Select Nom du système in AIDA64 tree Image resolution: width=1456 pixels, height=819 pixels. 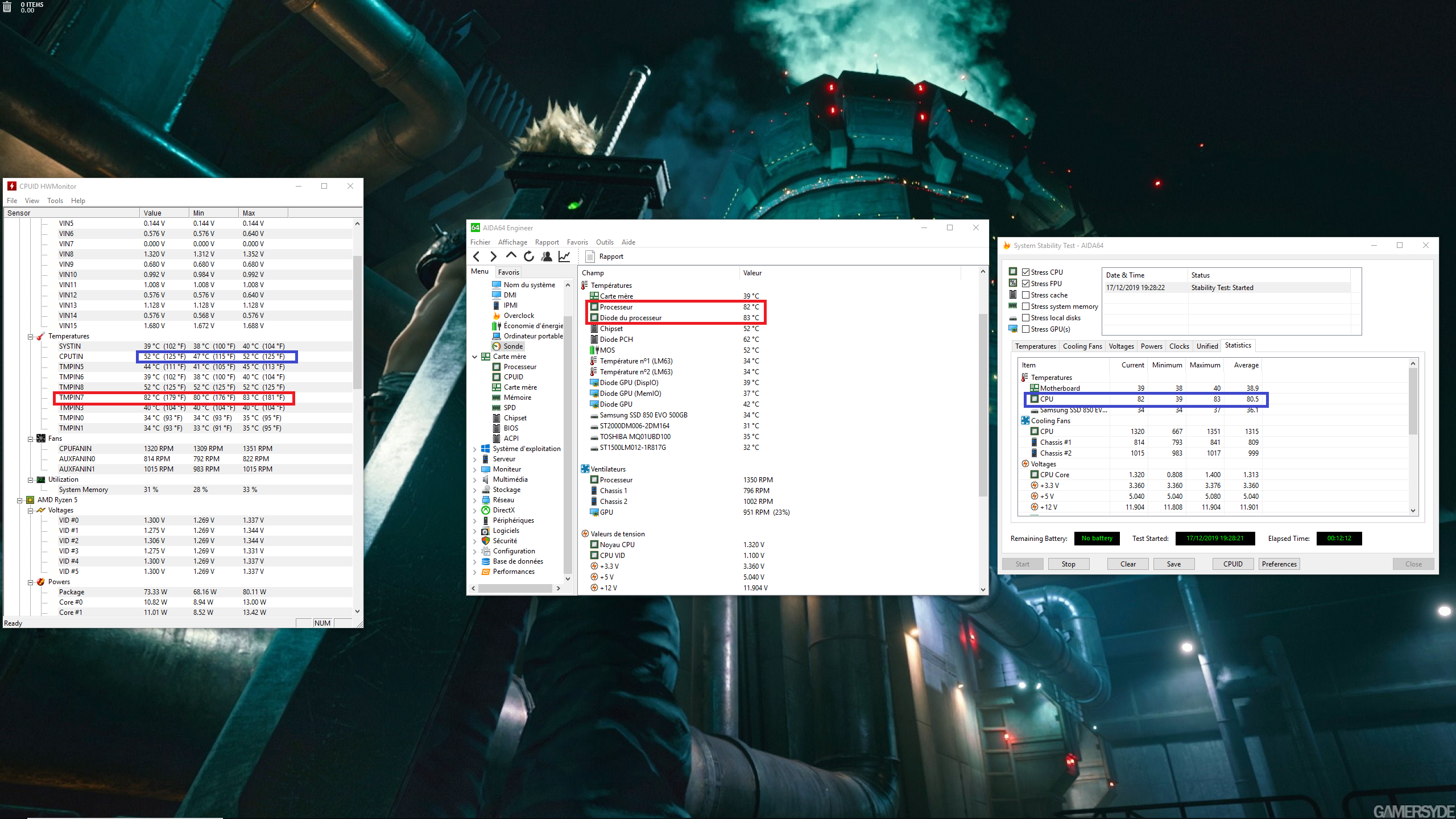(529, 285)
